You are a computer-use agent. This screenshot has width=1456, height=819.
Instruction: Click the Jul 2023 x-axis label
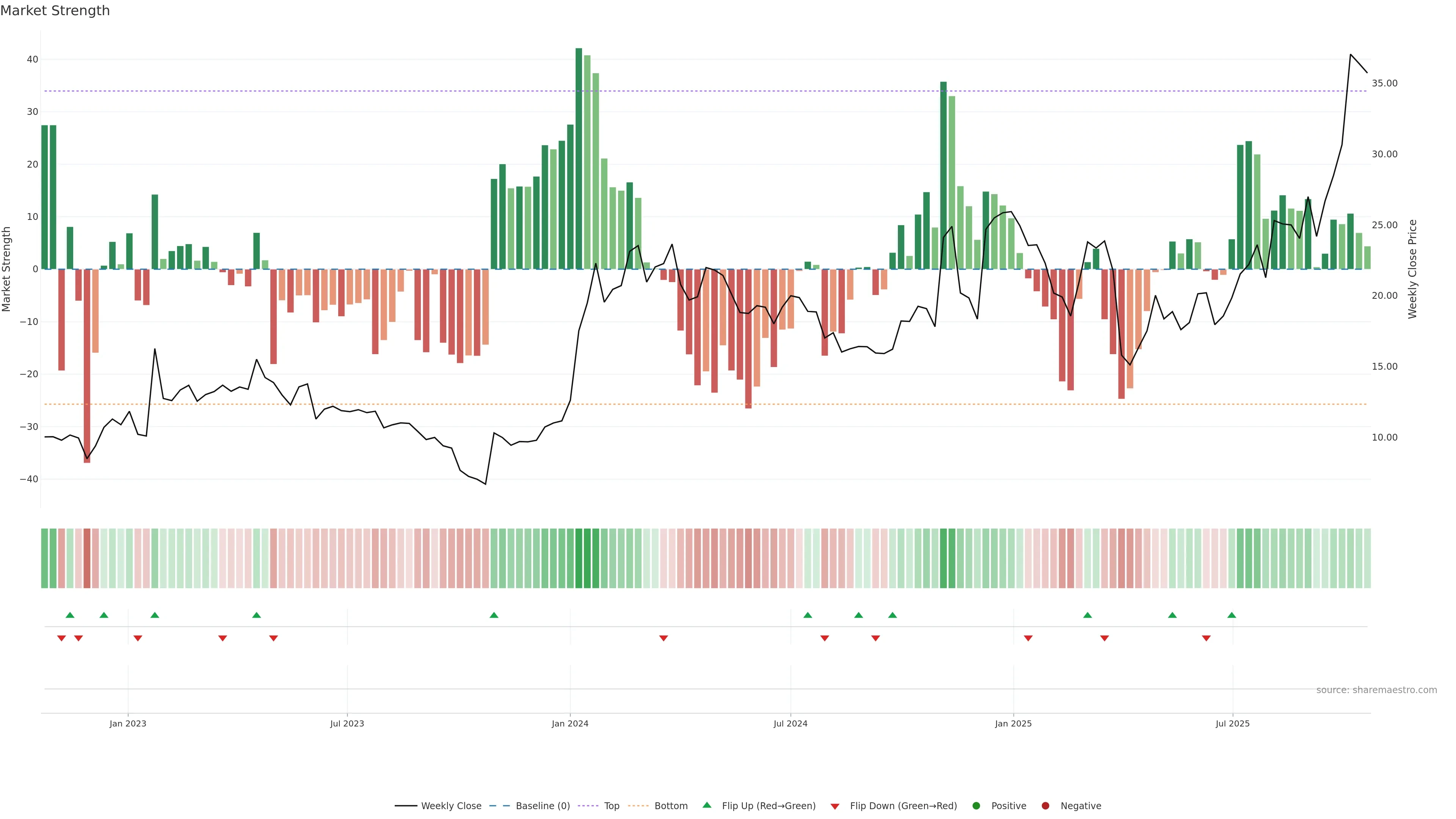[x=347, y=723]
